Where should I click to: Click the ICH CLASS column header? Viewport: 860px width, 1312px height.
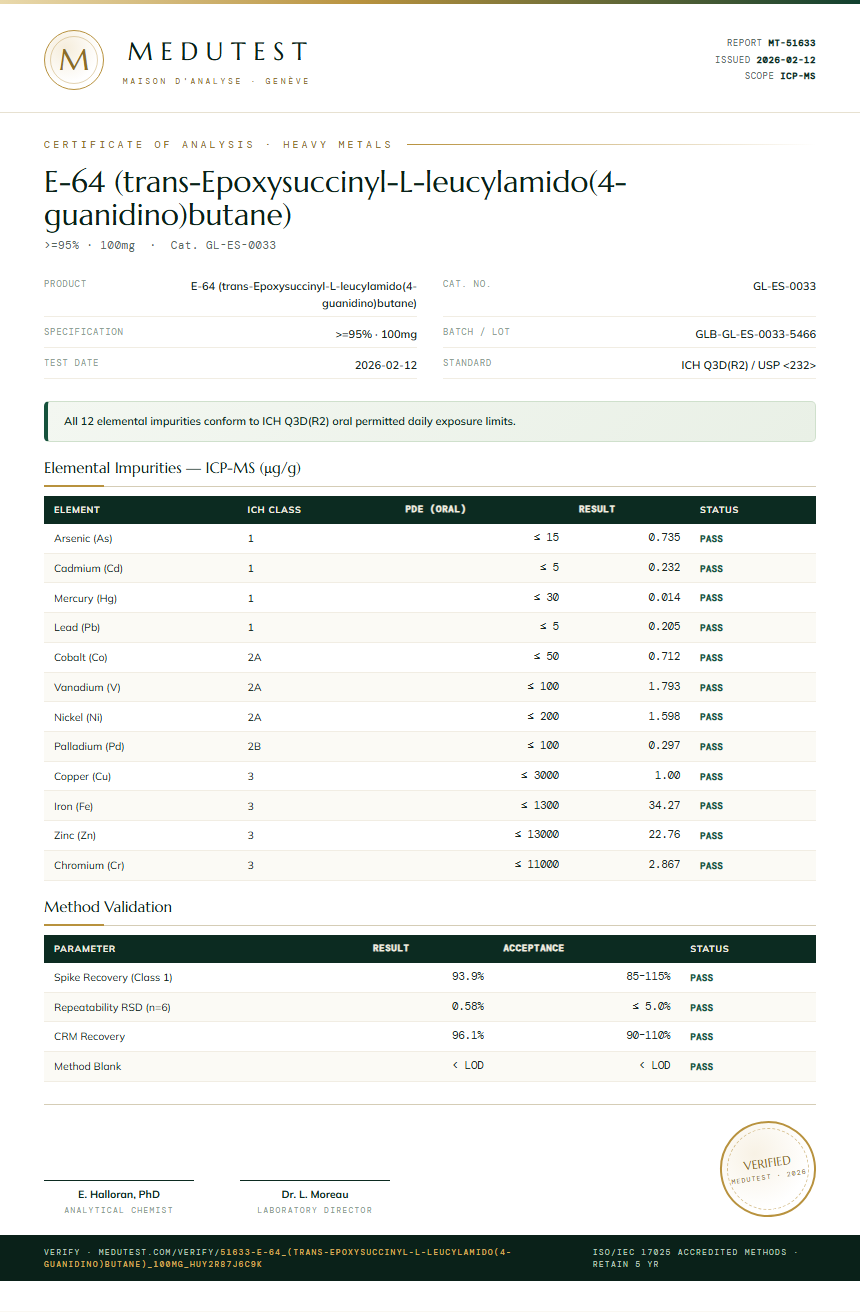pos(274,510)
